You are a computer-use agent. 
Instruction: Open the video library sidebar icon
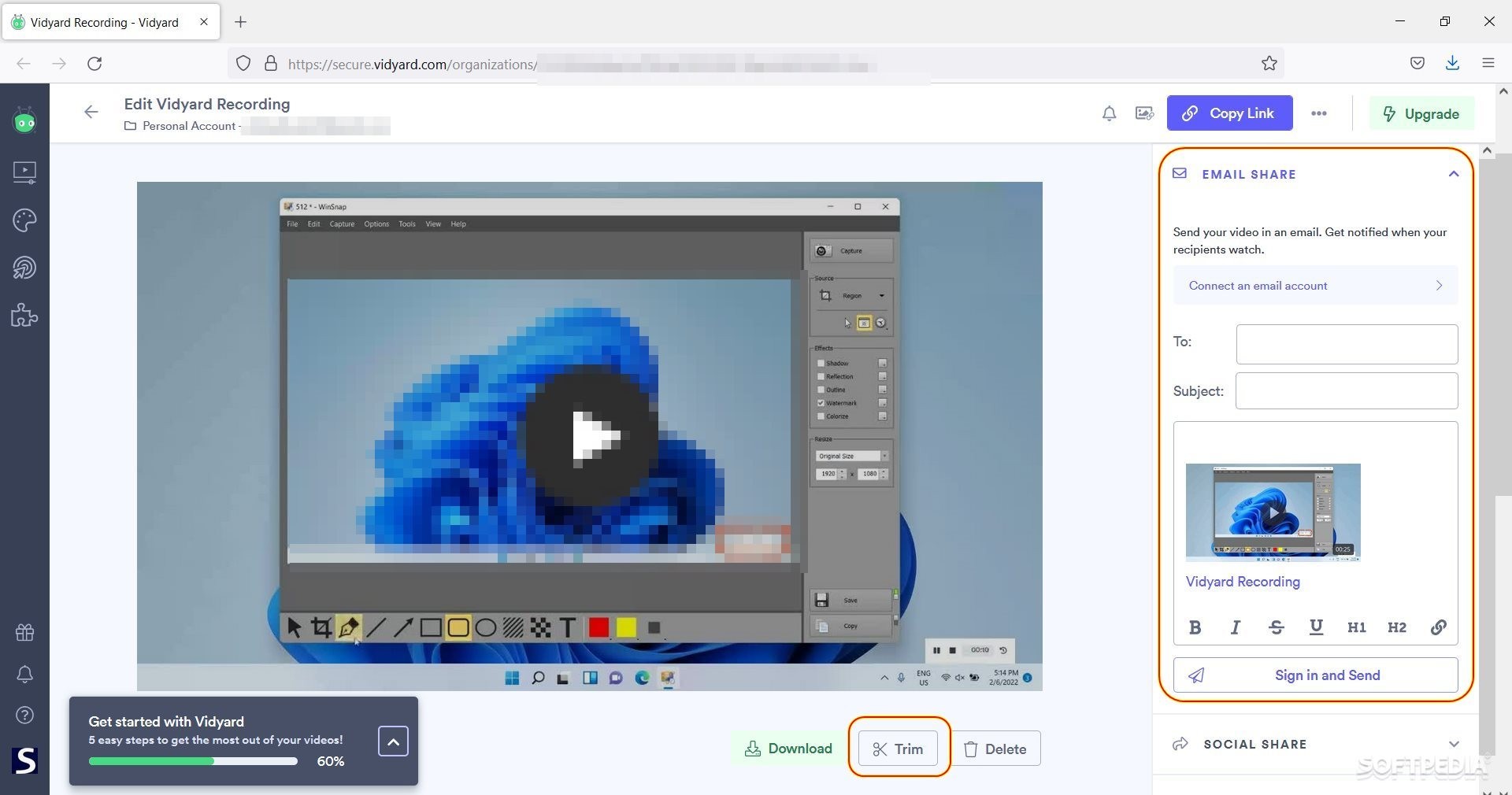[24, 172]
